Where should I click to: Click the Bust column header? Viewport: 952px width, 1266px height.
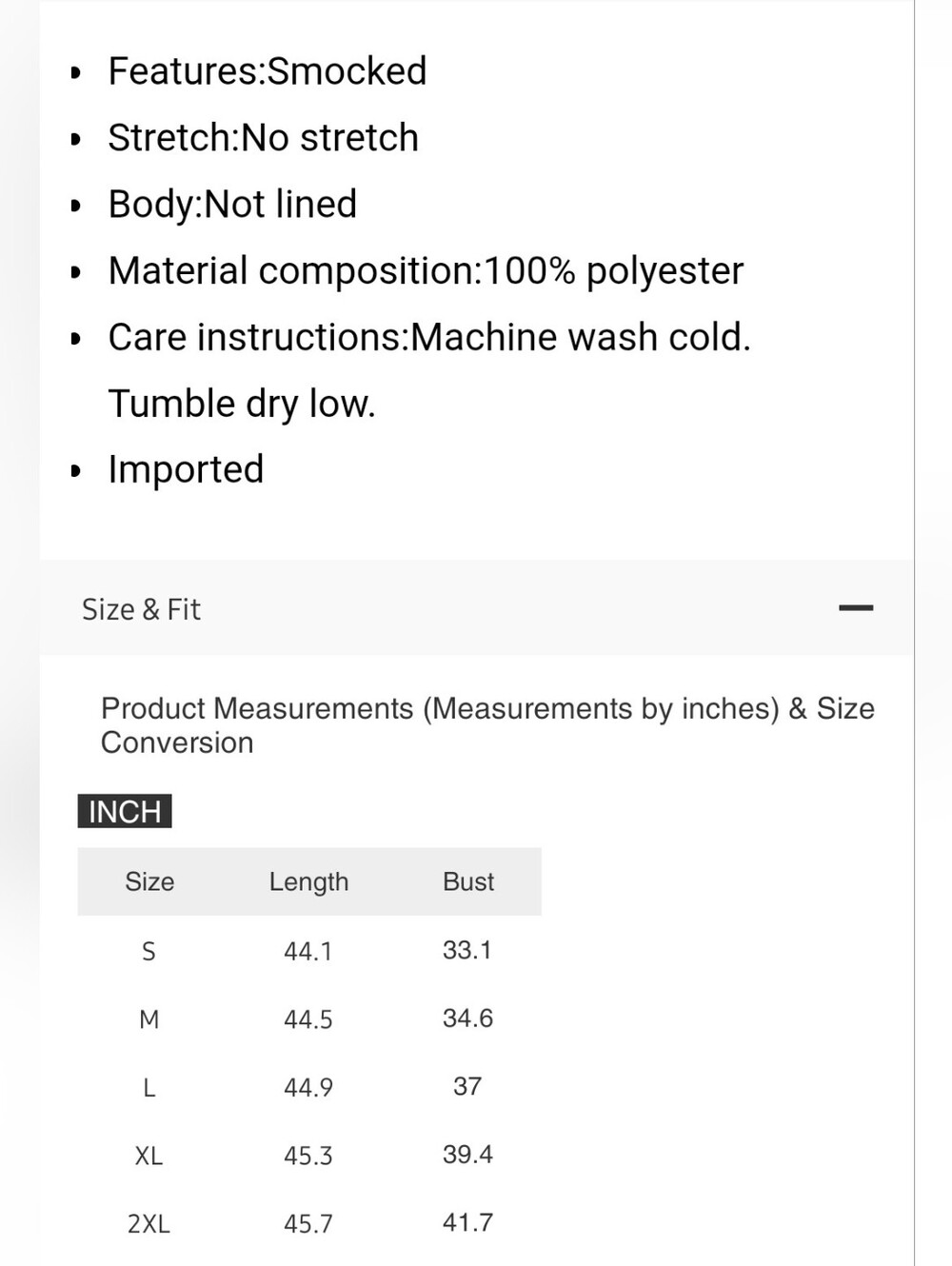(x=468, y=881)
